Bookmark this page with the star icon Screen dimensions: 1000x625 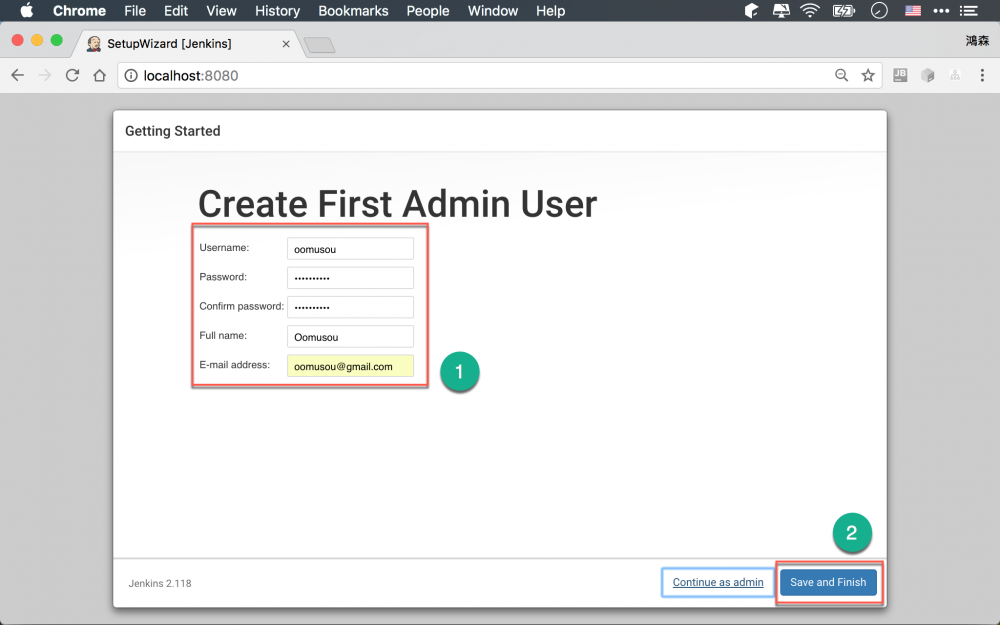pyautogui.click(x=868, y=75)
